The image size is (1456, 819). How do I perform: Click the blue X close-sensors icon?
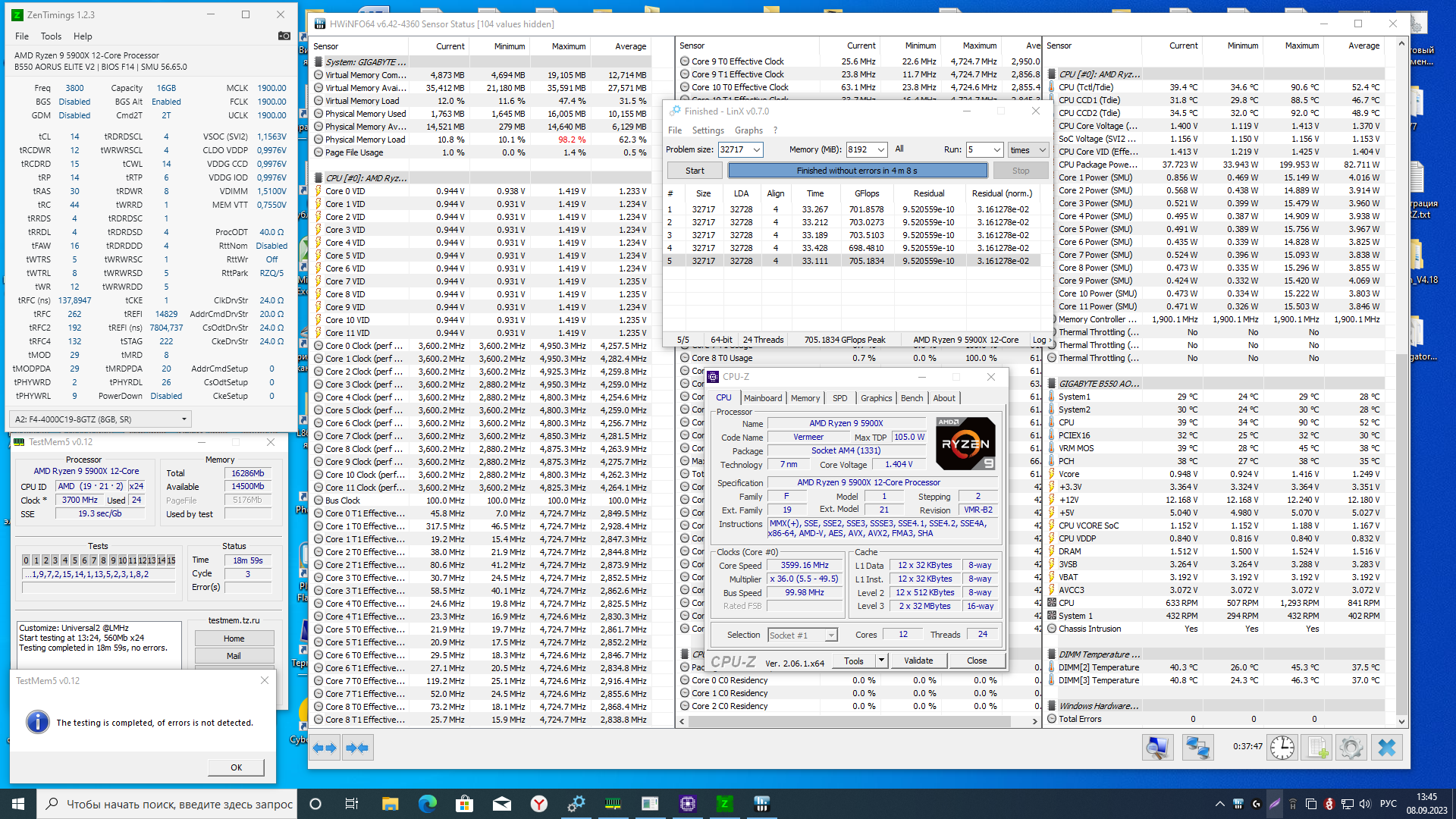(x=1387, y=748)
